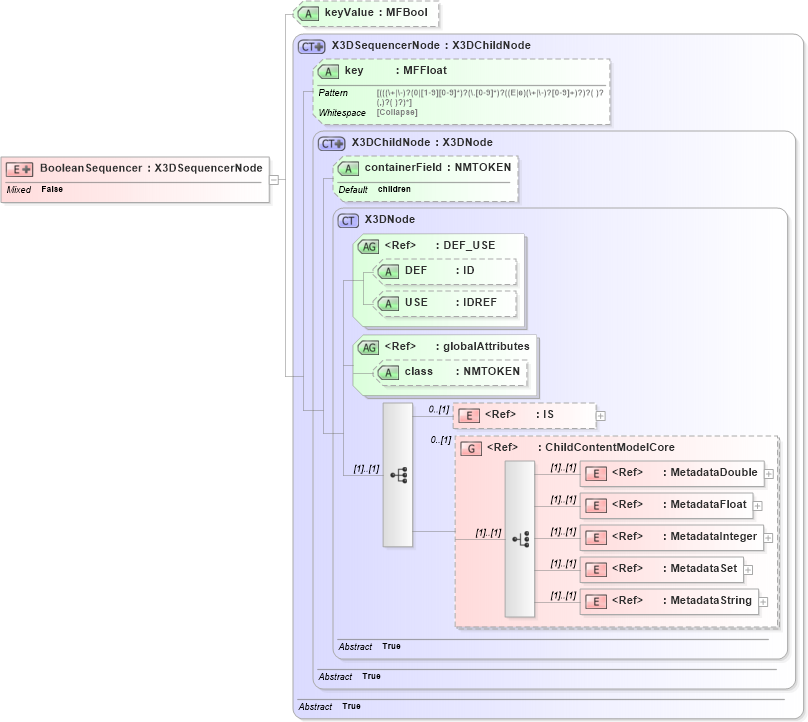The width and height of the screenshot is (808, 722).
Task: Click the A icon beside DEF : ID
Action: point(389,272)
